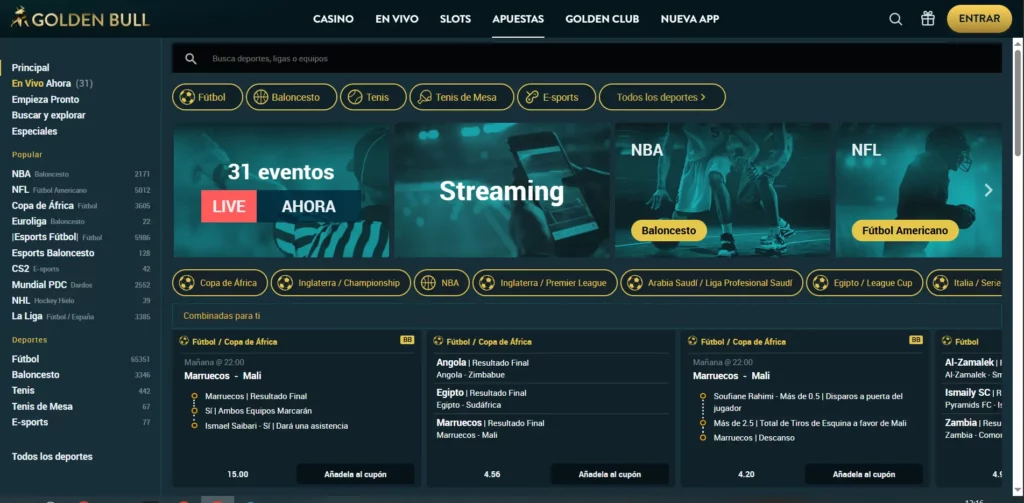Viewport: 1024px width, 503px height.
Task: Select the Tenis de Mesa chip
Action: pos(462,97)
